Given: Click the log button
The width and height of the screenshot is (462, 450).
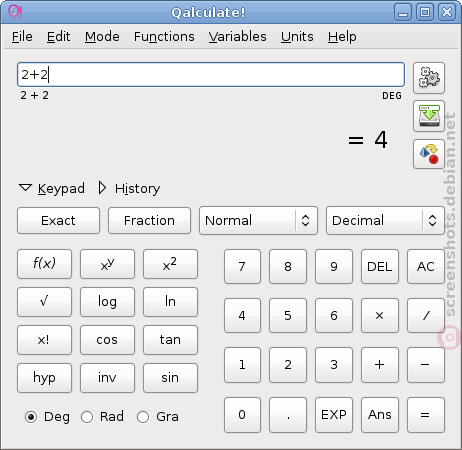Looking at the screenshot, I should pyautogui.click(x=107, y=302).
